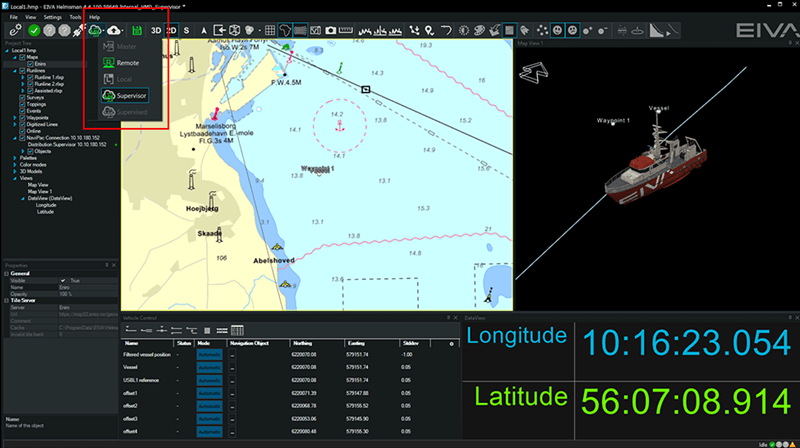This screenshot has height=448, width=800.
Task: Switch to 2D view in toolbar
Action: 171,31
